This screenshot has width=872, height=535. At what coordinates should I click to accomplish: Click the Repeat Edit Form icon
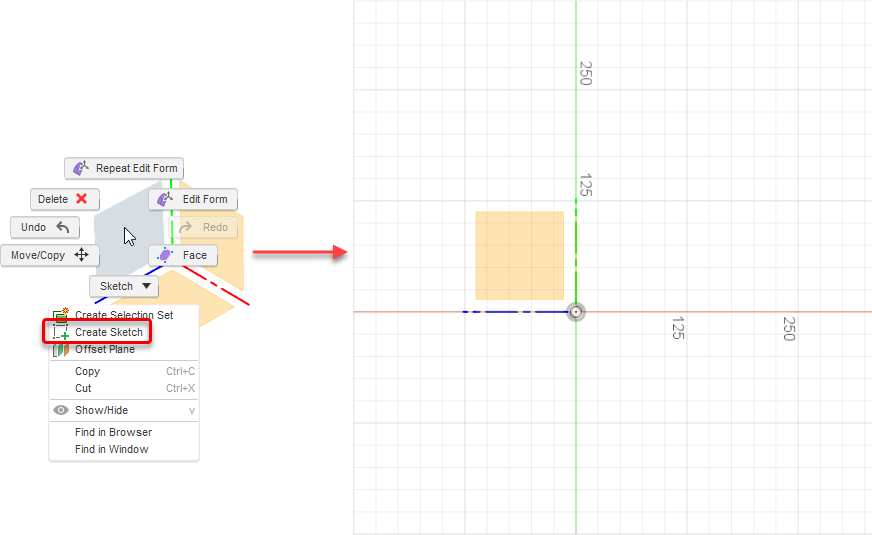click(81, 168)
